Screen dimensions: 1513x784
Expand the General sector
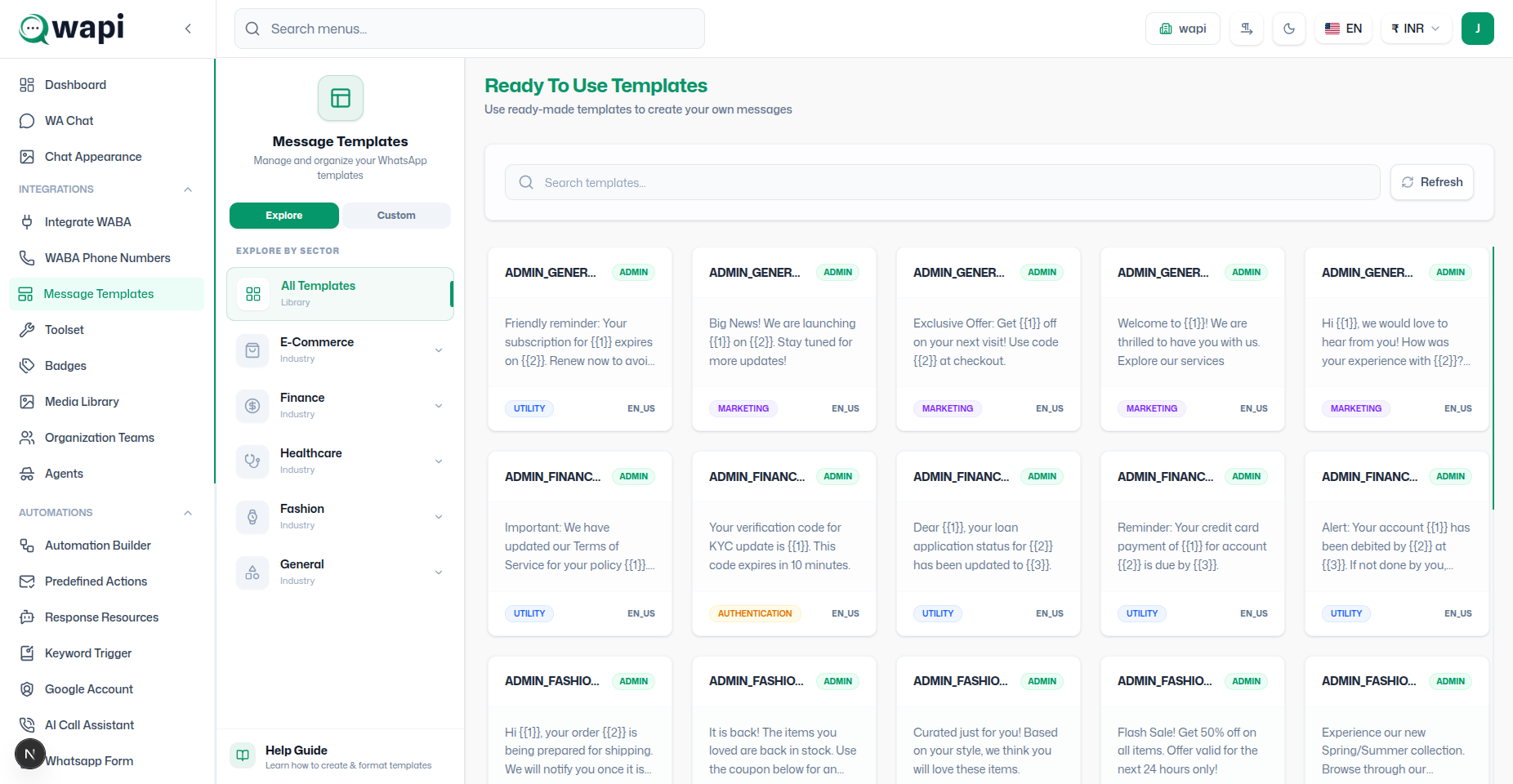pos(340,572)
